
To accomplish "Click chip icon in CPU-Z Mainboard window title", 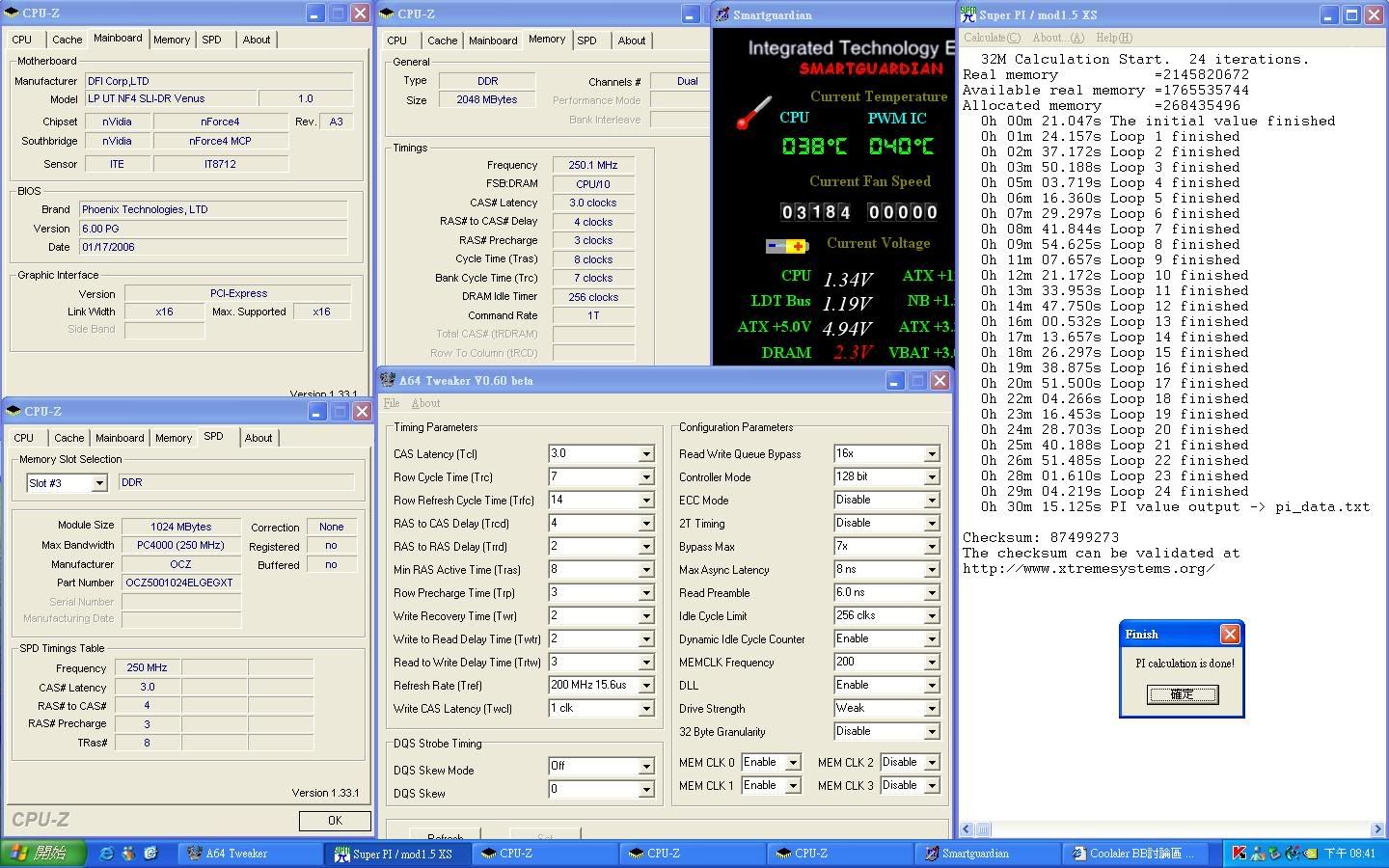I will pyautogui.click(x=14, y=14).
